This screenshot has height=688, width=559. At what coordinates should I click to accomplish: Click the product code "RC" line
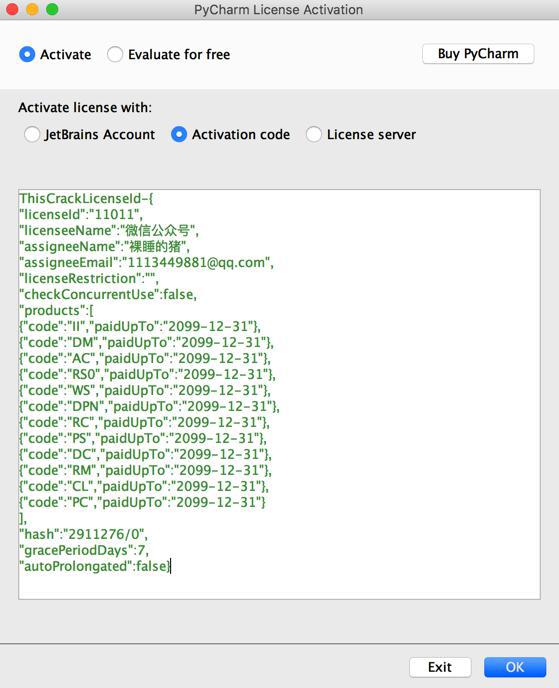(144, 423)
